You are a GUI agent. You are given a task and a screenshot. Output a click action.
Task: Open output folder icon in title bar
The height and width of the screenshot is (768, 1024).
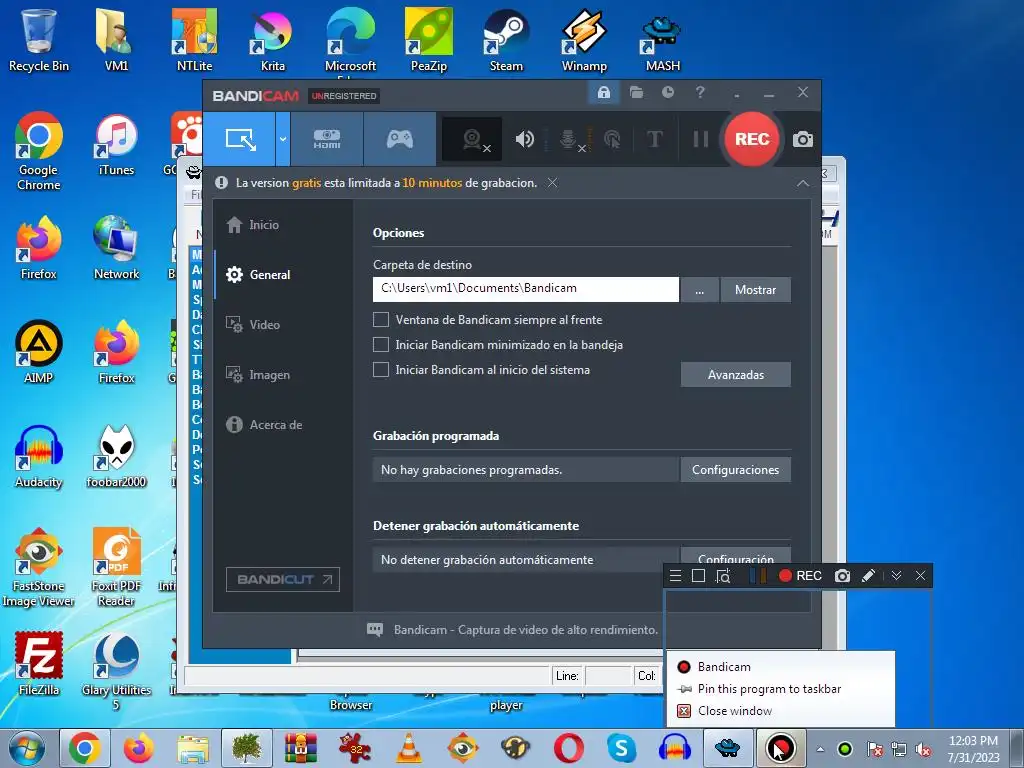(636, 92)
